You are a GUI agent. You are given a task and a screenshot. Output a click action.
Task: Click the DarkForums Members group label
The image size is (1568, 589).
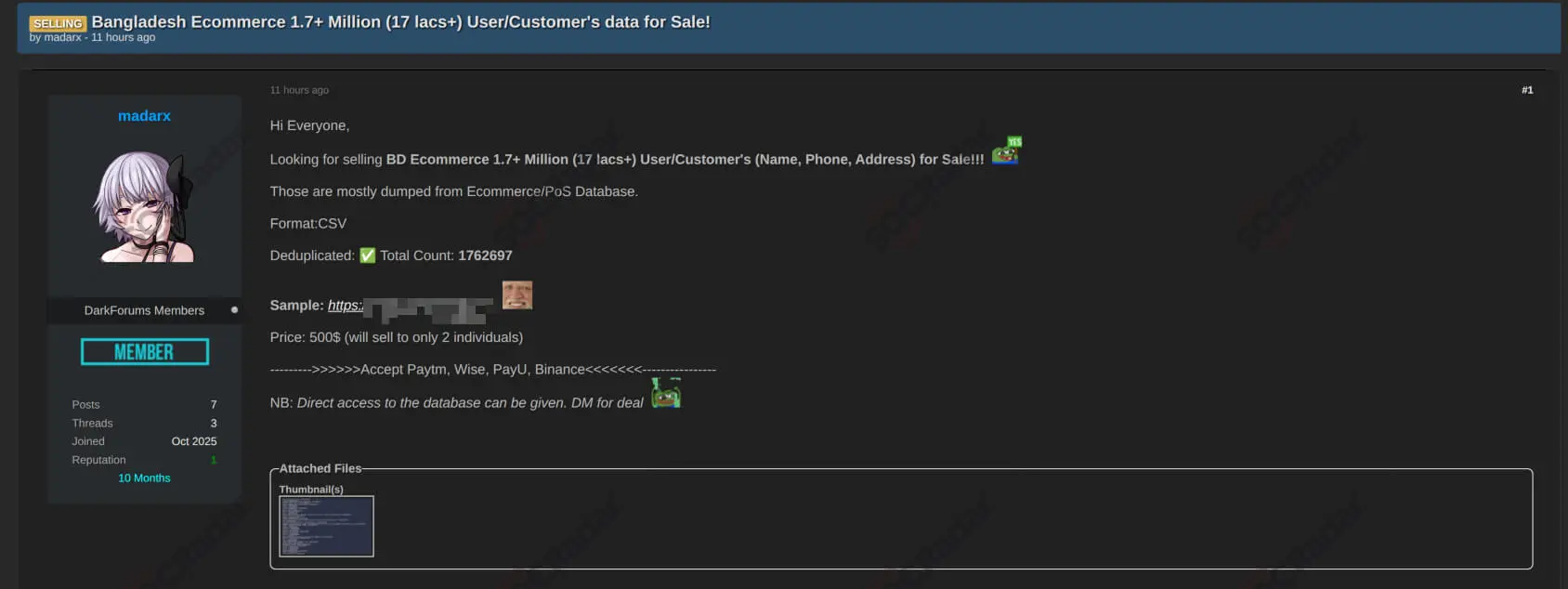click(x=144, y=310)
